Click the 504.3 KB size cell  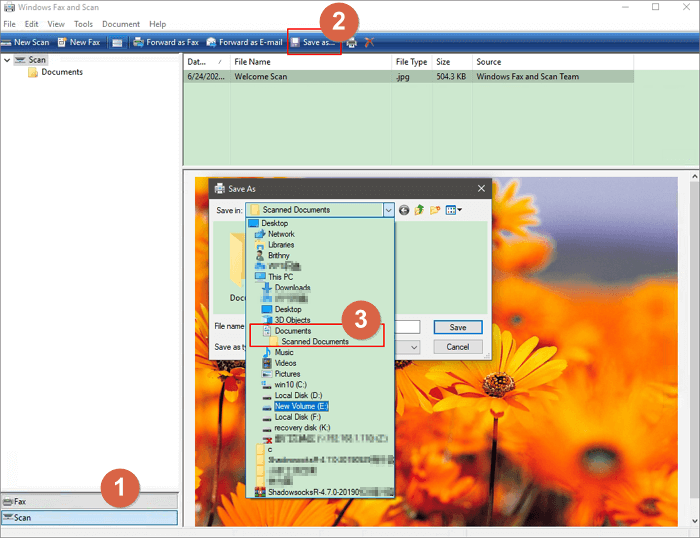(451, 77)
